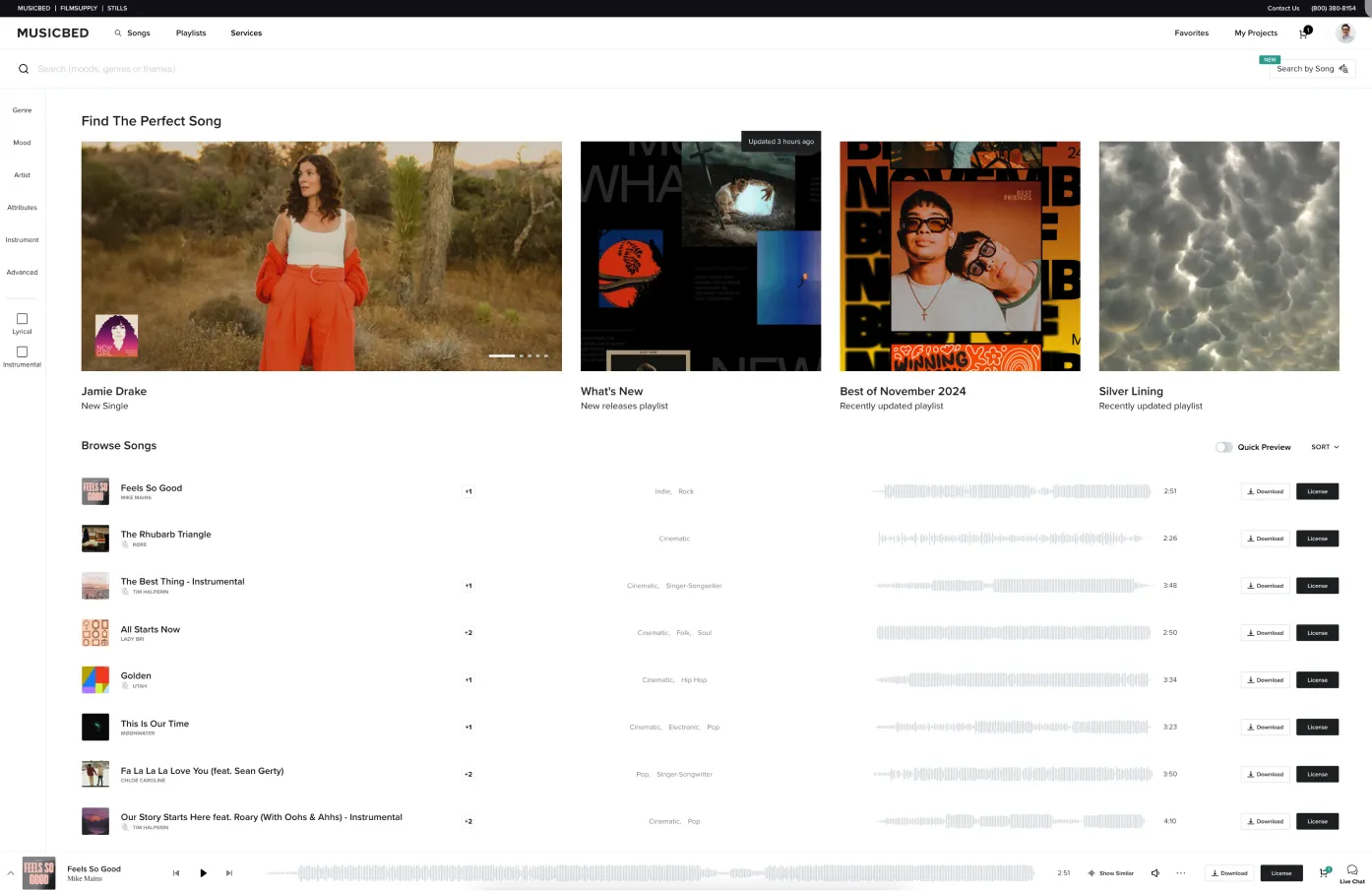Click Feels So Good cover in player bar
1372x891 pixels.
tap(39, 873)
